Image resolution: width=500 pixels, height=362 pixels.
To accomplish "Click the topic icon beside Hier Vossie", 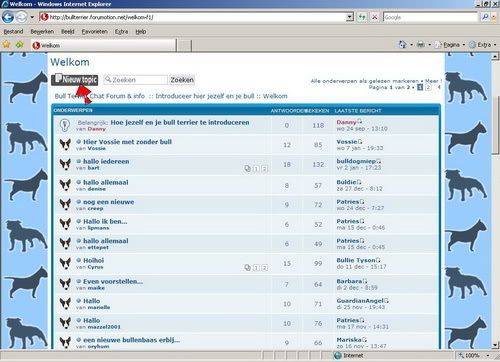I will pyautogui.click(x=65, y=145).
